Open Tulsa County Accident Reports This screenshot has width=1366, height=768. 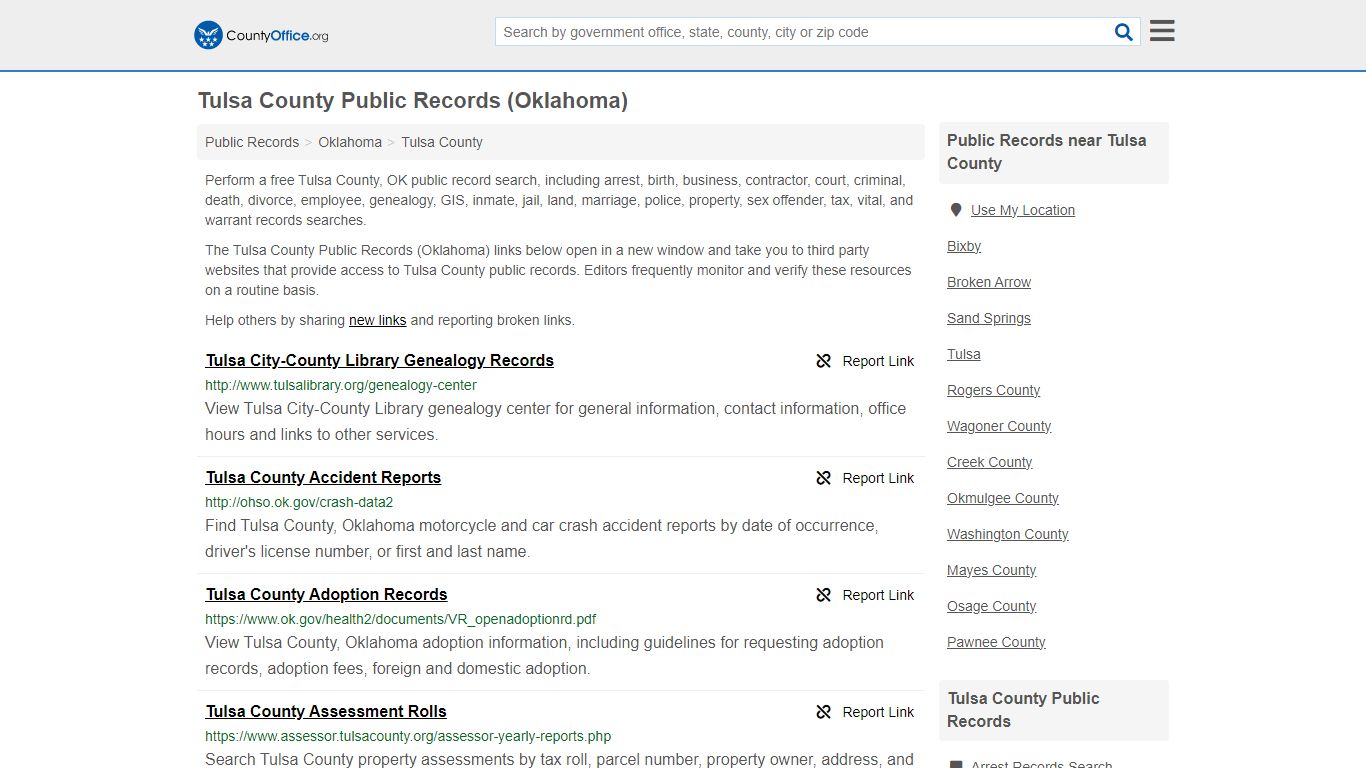point(323,477)
